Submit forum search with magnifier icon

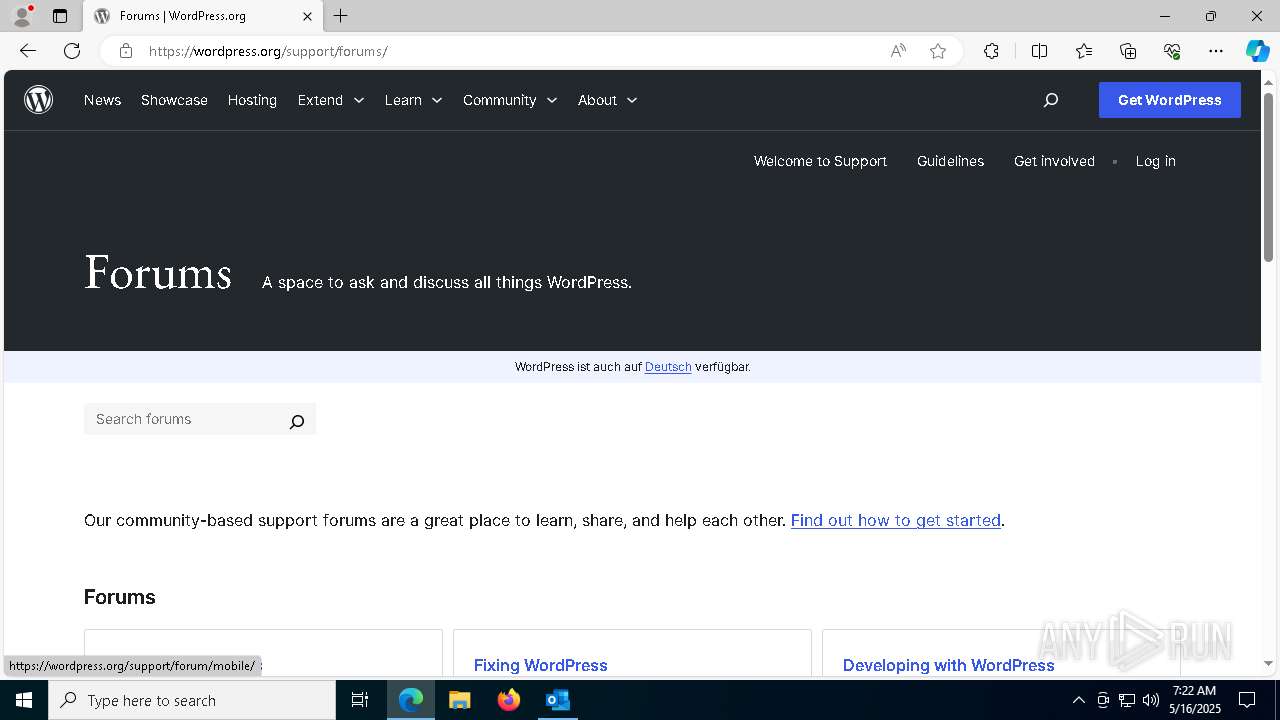(x=296, y=421)
